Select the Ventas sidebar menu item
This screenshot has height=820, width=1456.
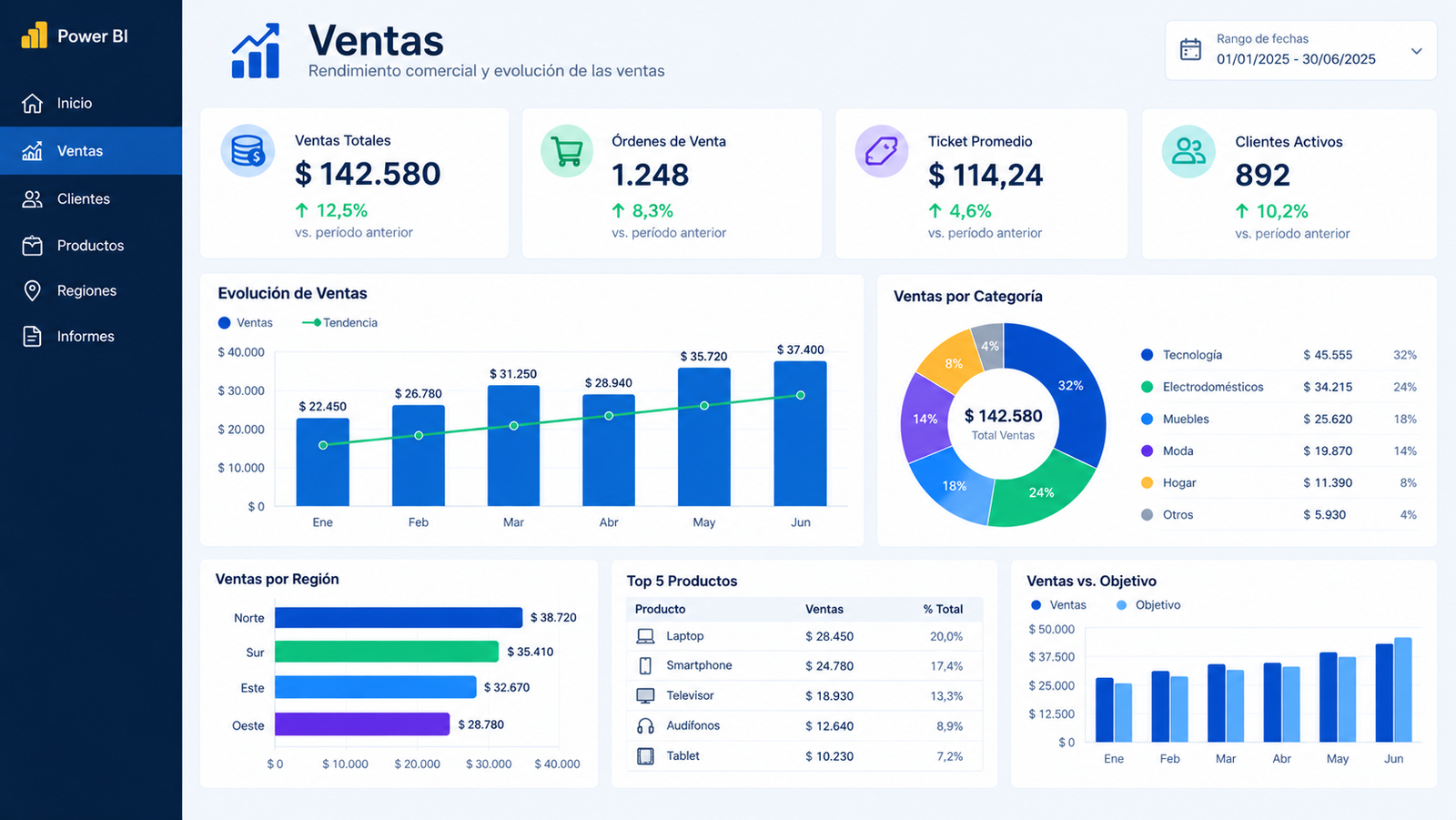(91, 150)
